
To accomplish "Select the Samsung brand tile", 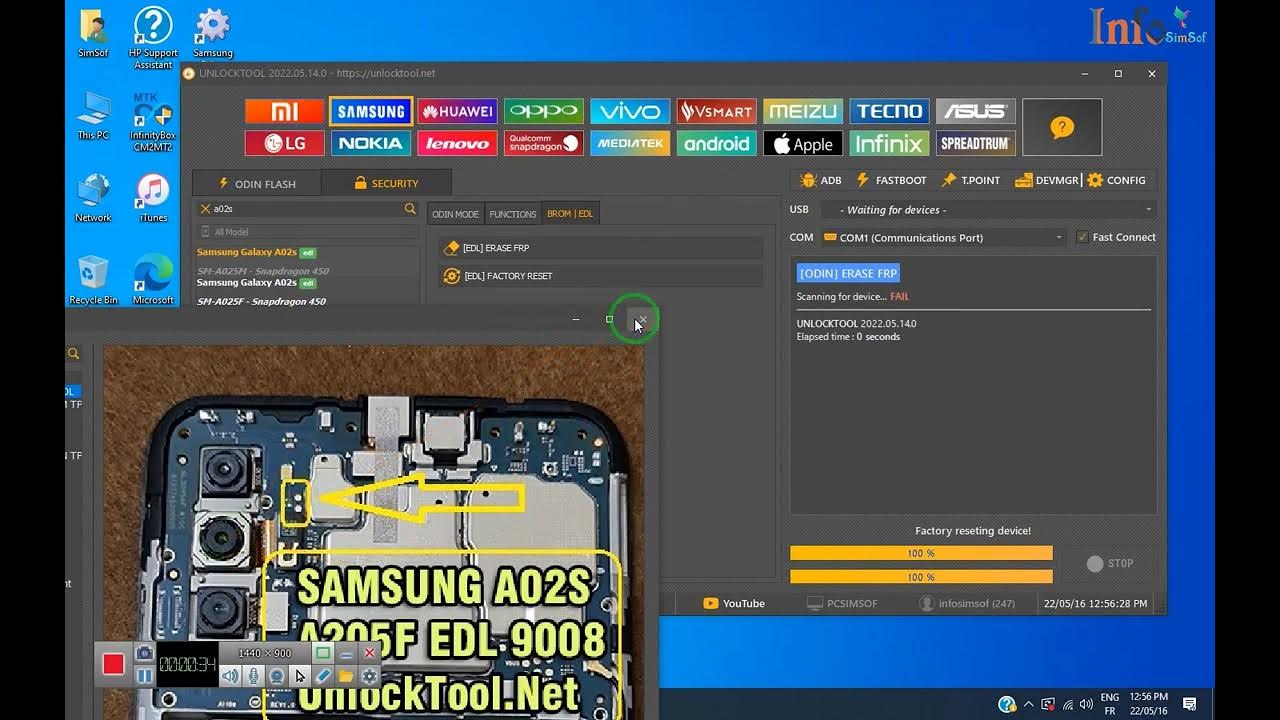I will click(x=371, y=111).
